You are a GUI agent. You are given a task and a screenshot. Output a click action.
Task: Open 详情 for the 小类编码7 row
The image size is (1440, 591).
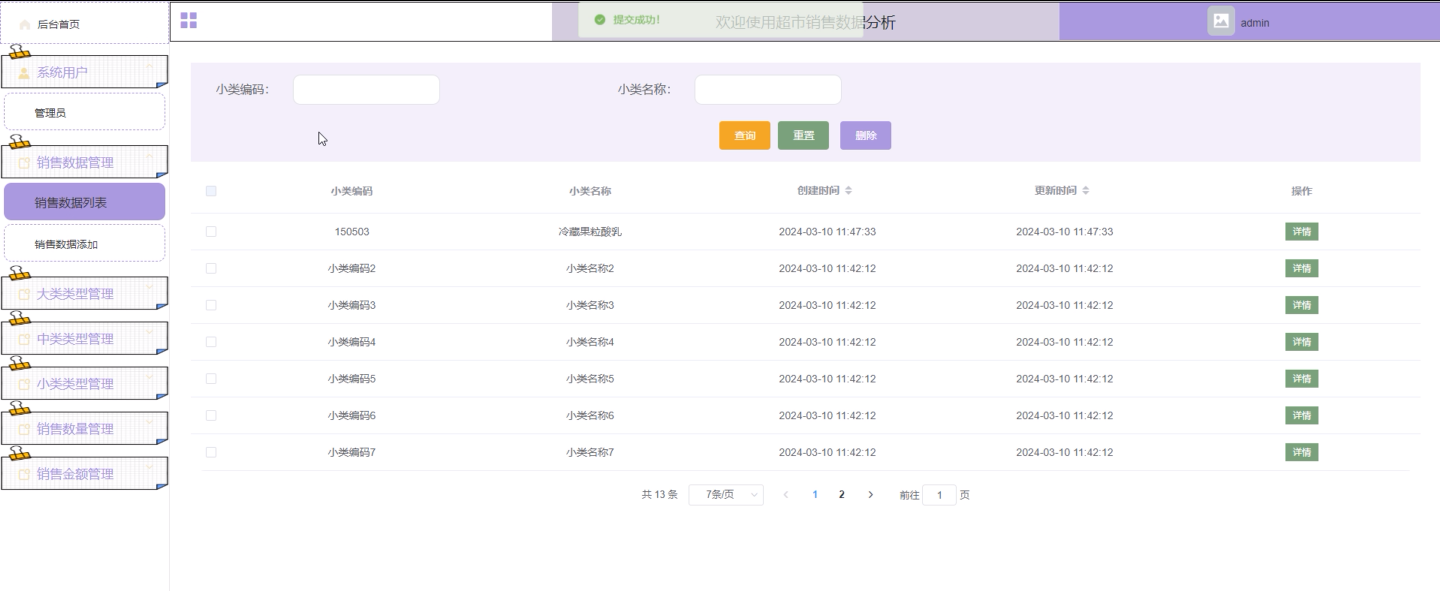[x=1302, y=452]
